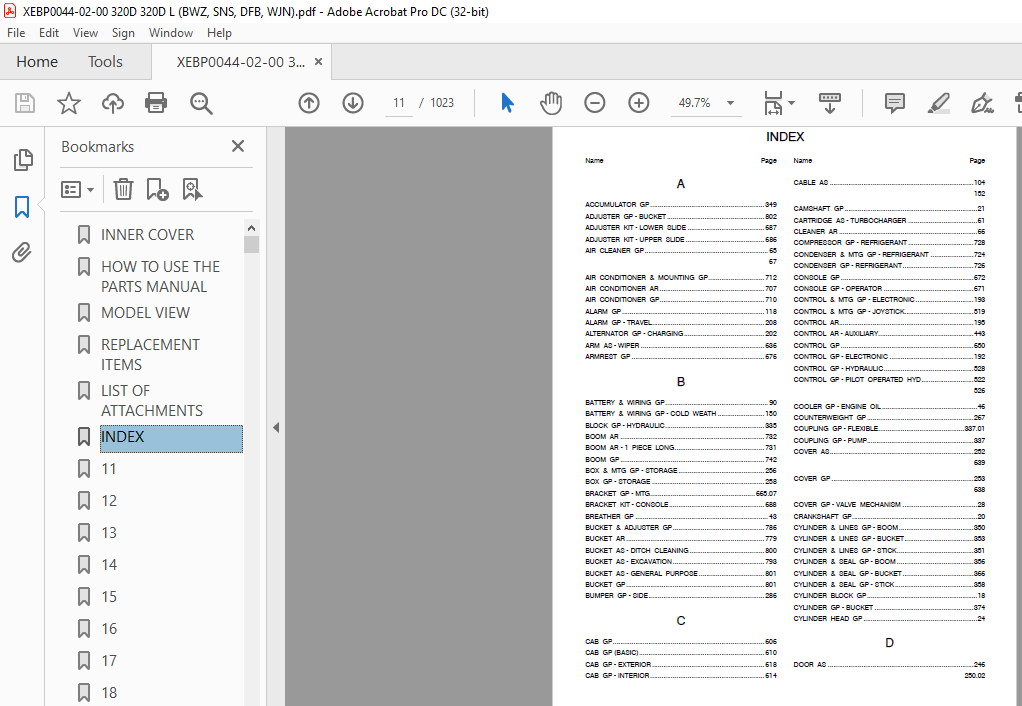Viewport: 1022px width, 706px height.
Task: Go to previous page arrow
Action: tap(309, 103)
